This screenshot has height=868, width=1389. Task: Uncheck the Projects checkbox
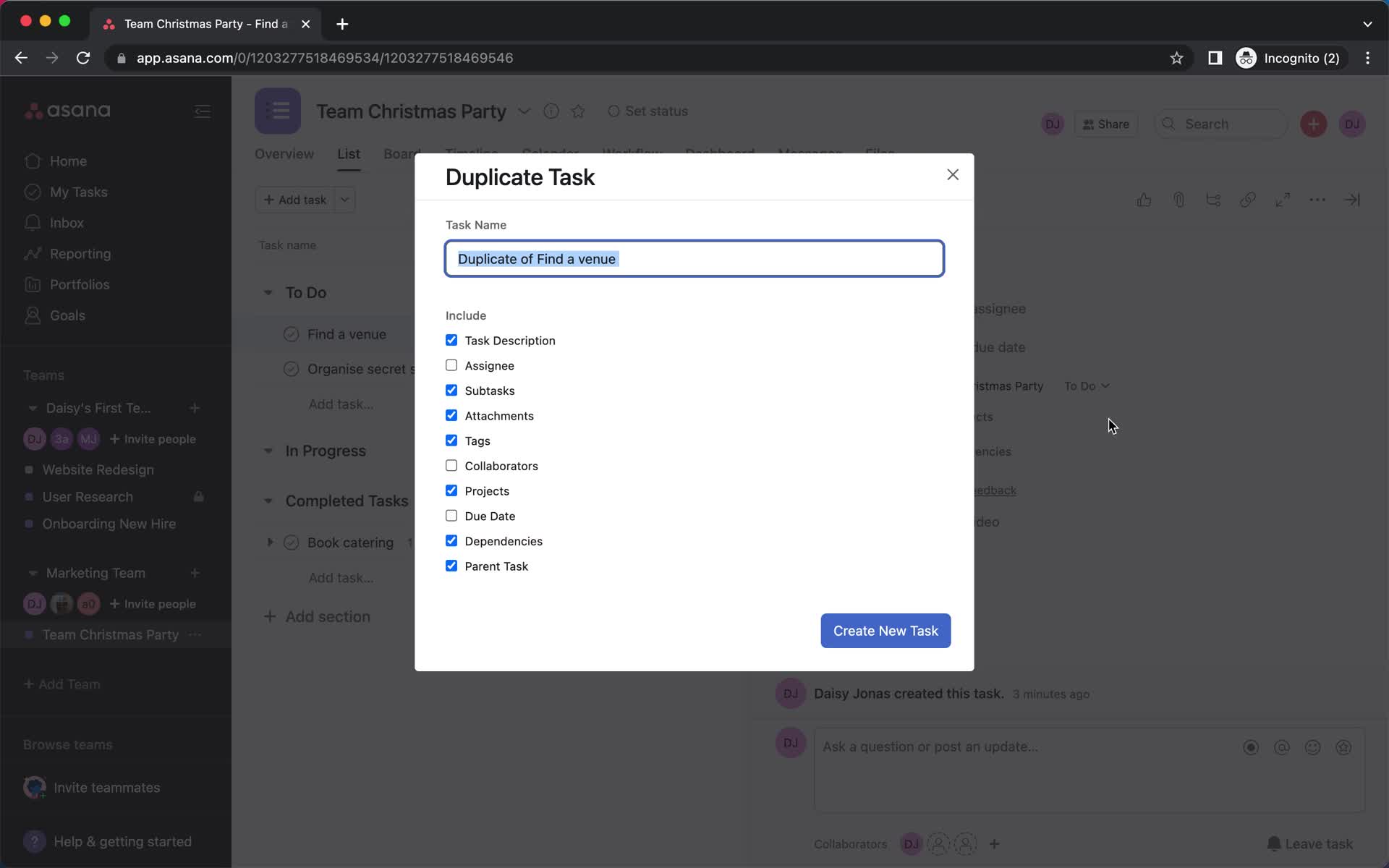(x=451, y=490)
